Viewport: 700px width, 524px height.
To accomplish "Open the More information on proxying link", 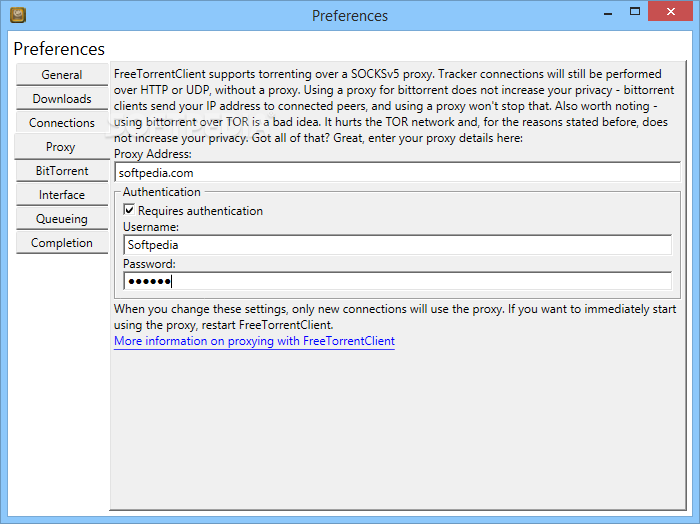I will pos(254,341).
